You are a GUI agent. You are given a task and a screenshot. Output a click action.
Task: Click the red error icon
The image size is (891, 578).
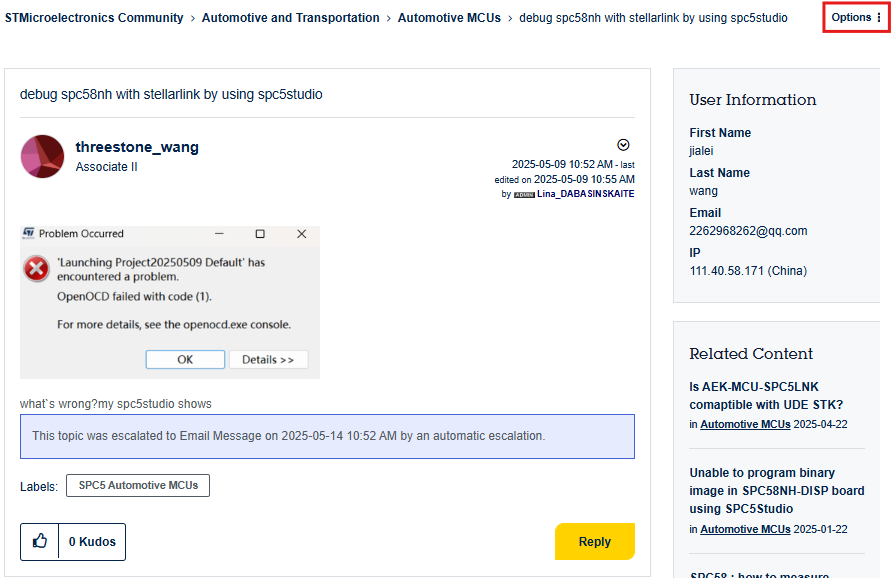(36, 269)
